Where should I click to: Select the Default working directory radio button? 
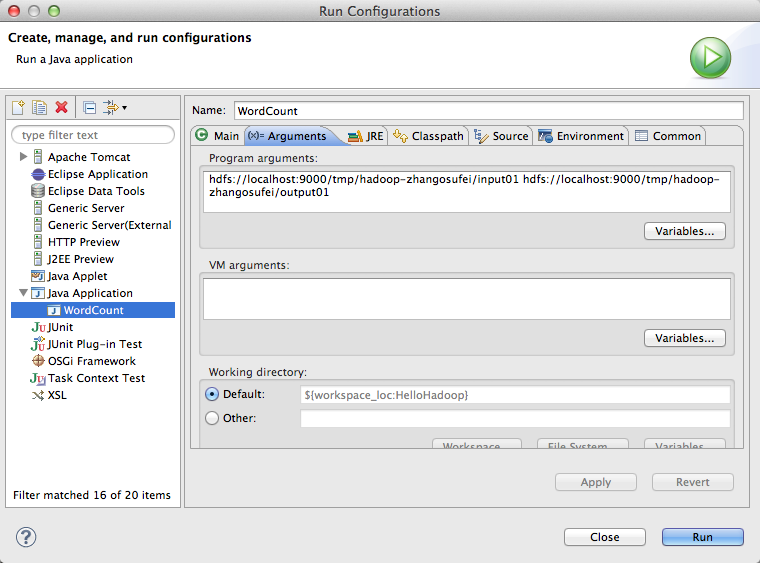pos(212,394)
